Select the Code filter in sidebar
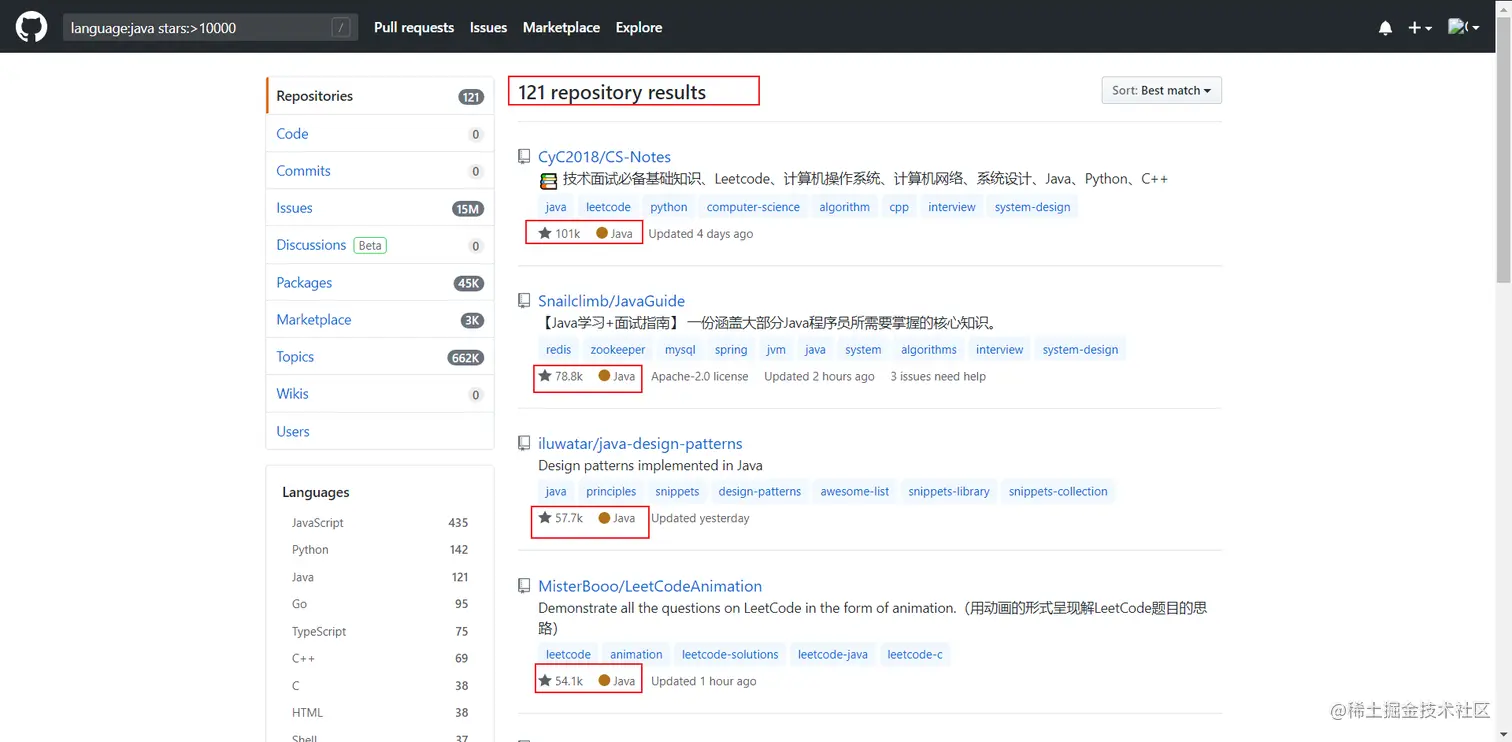Image resolution: width=1512 pixels, height=742 pixels. [x=380, y=133]
